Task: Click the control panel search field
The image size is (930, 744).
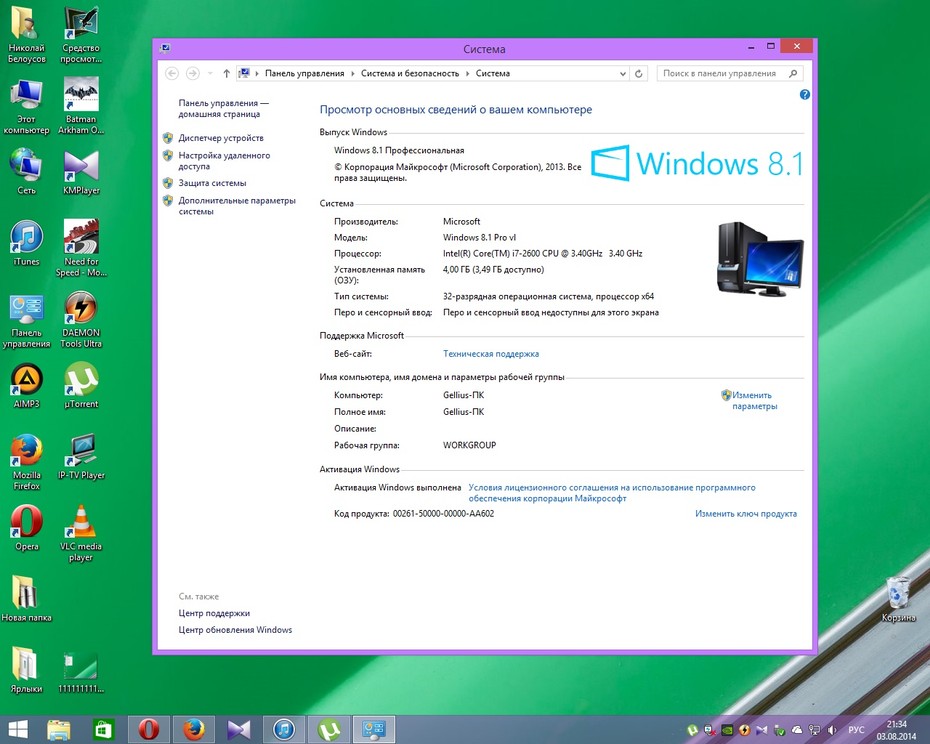Action: click(x=730, y=74)
